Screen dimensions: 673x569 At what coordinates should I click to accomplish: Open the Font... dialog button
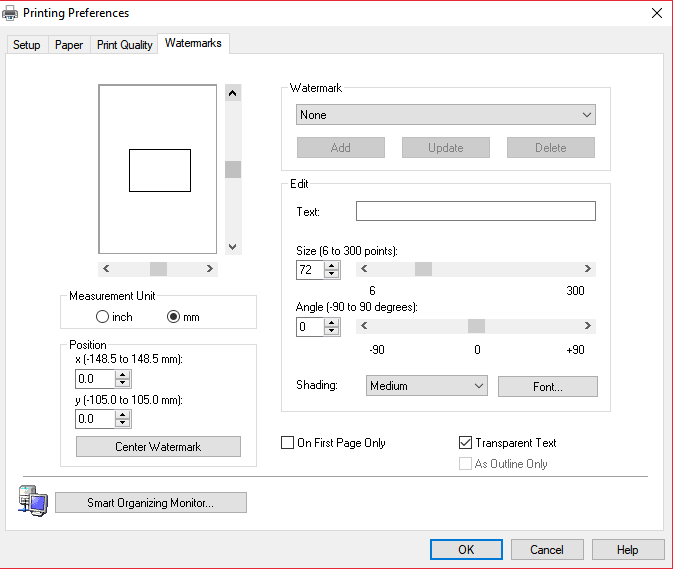(x=547, y=386)
